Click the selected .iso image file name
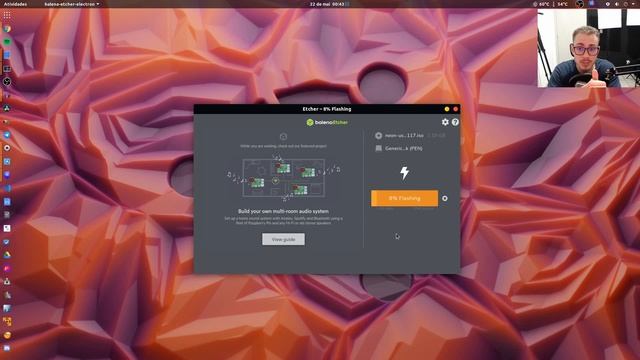 (x=404, y=135)
